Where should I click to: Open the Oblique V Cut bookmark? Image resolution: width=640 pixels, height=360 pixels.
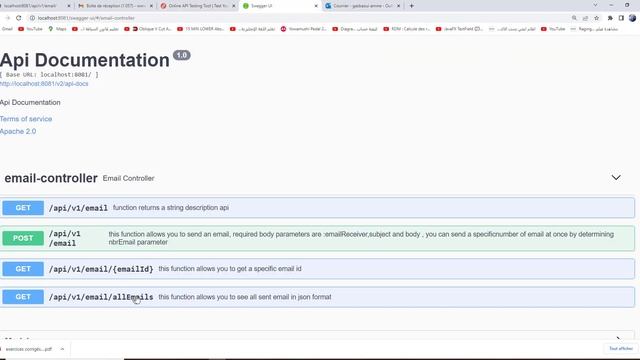(x=152, y=29)
